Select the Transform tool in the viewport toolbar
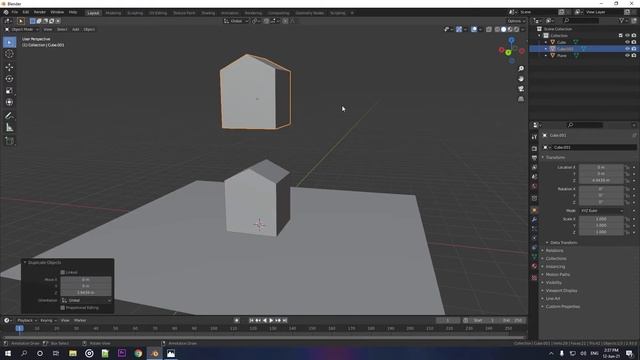This screenshot has height=360, width=640. point(9,102)
